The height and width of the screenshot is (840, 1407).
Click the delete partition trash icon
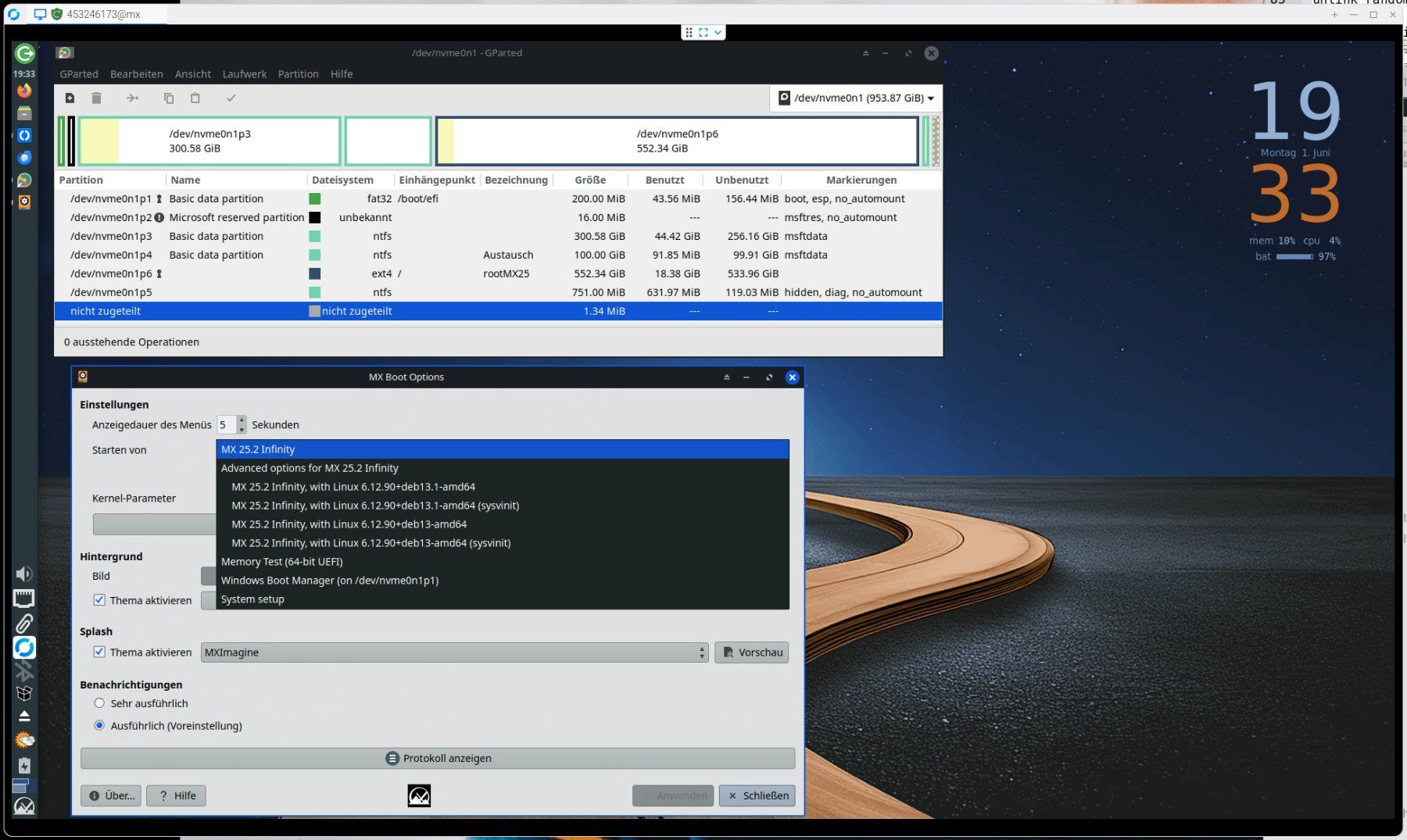[96, 98]
